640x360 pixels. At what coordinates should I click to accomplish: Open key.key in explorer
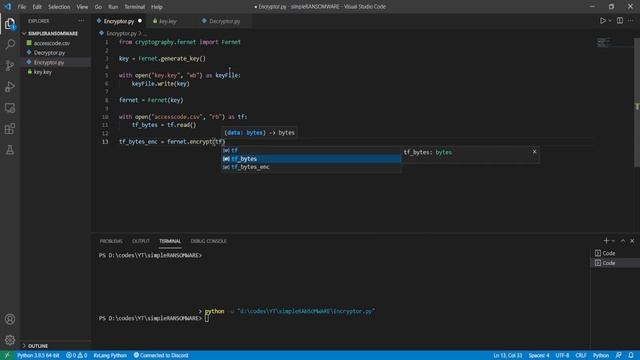56,72
